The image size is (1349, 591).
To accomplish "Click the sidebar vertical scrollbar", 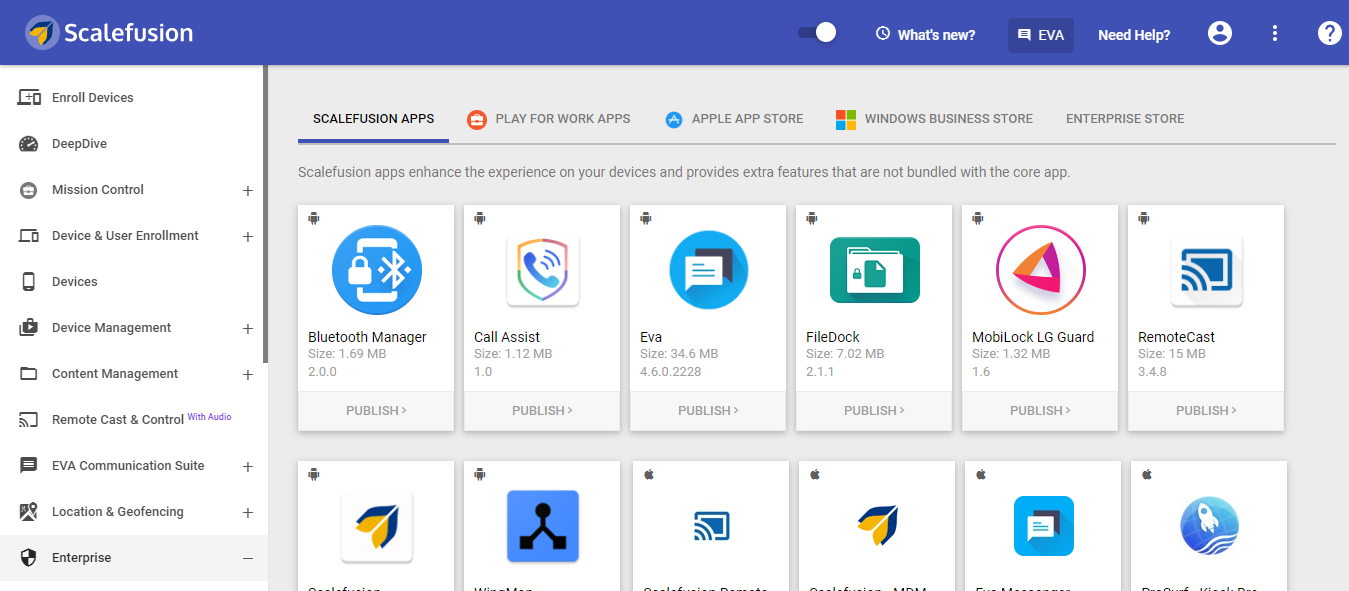I will (265, 213).
